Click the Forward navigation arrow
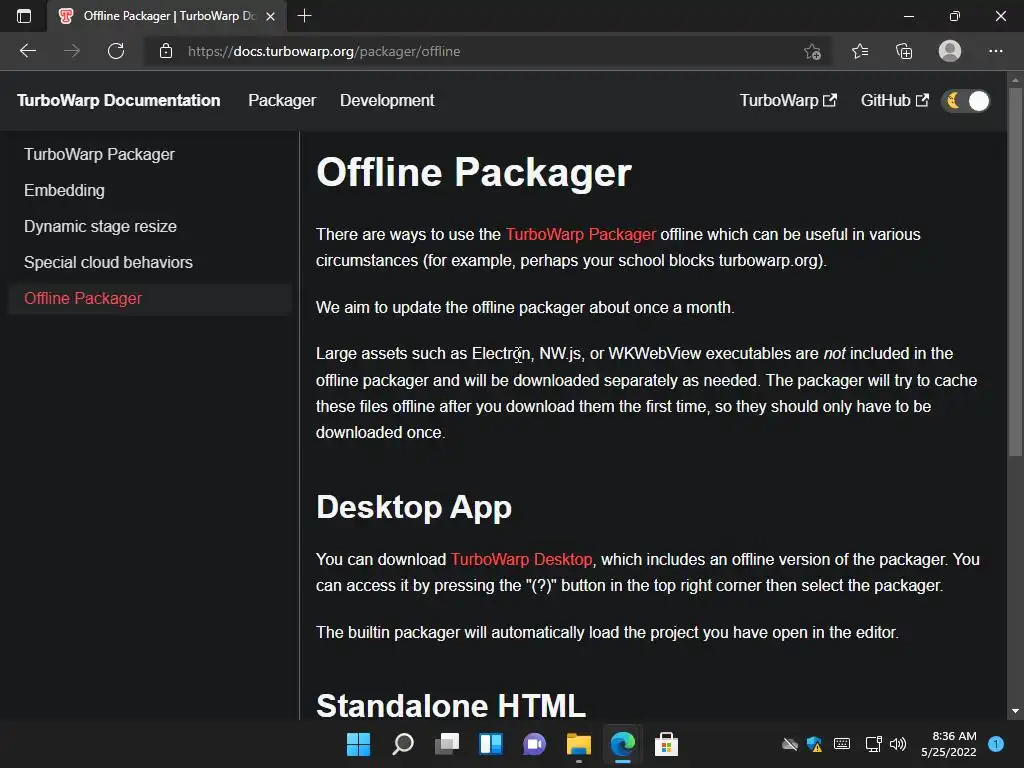This screenshot has width=1024, height=768. [72, 51]
